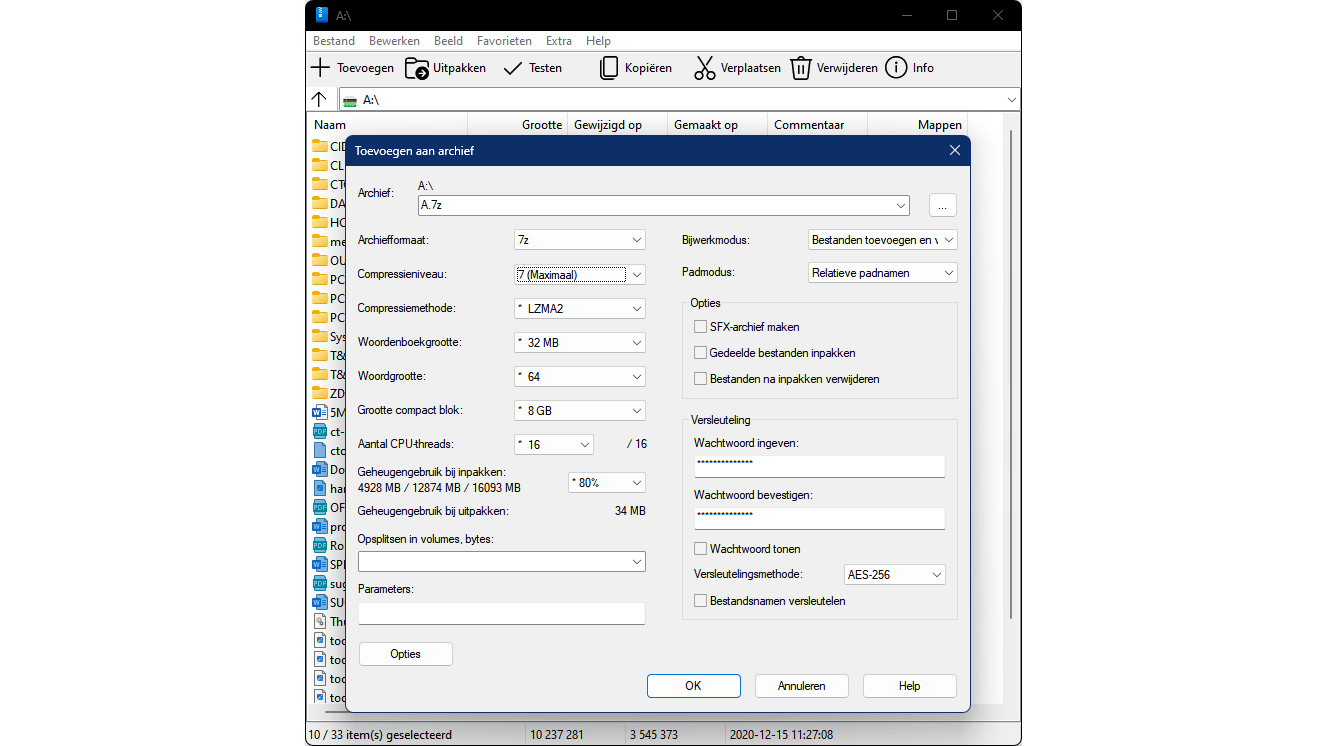Image resolution: width=1326 pixels, height=746 pixels.
Task: Click the main window vertical scrollbar
Action: [1012, 373]
